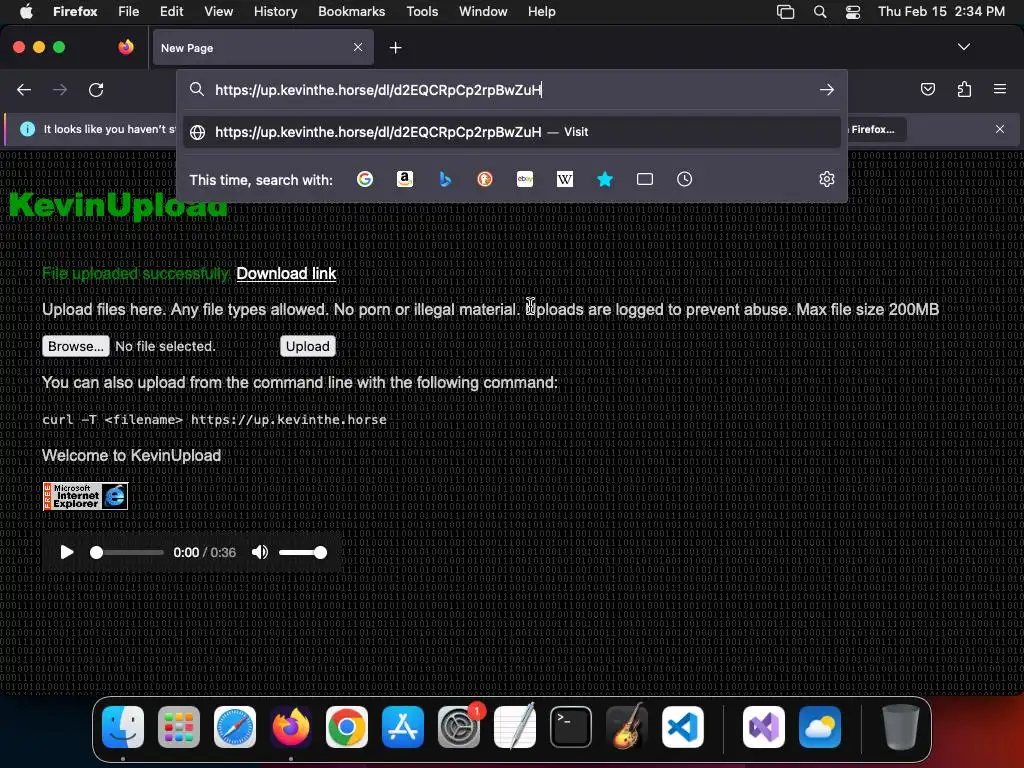Search this time with Amazon
Screen dimensions: 1024x768
point(405,179)
